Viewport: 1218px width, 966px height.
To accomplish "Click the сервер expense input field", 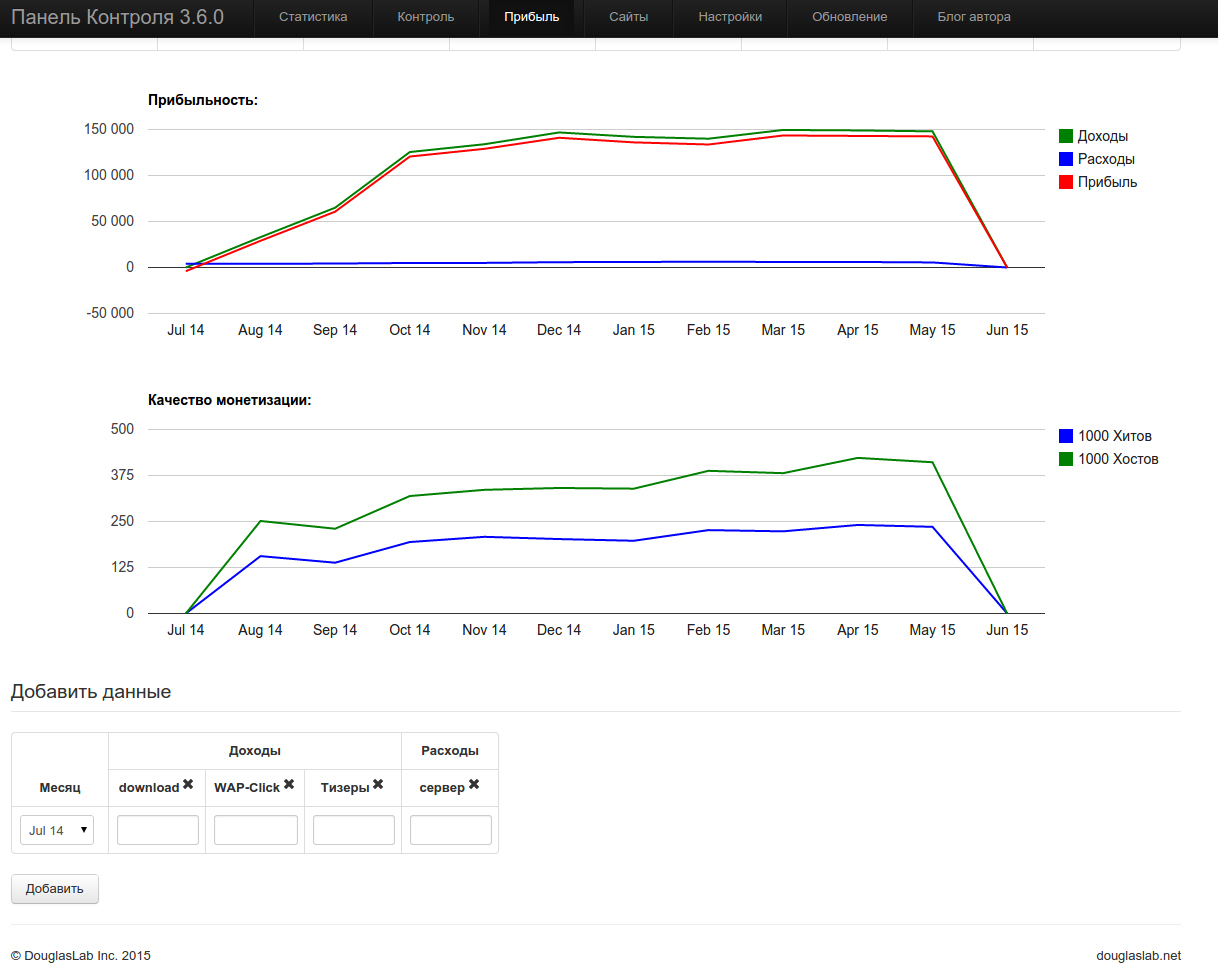I will (x=451, y=830).
